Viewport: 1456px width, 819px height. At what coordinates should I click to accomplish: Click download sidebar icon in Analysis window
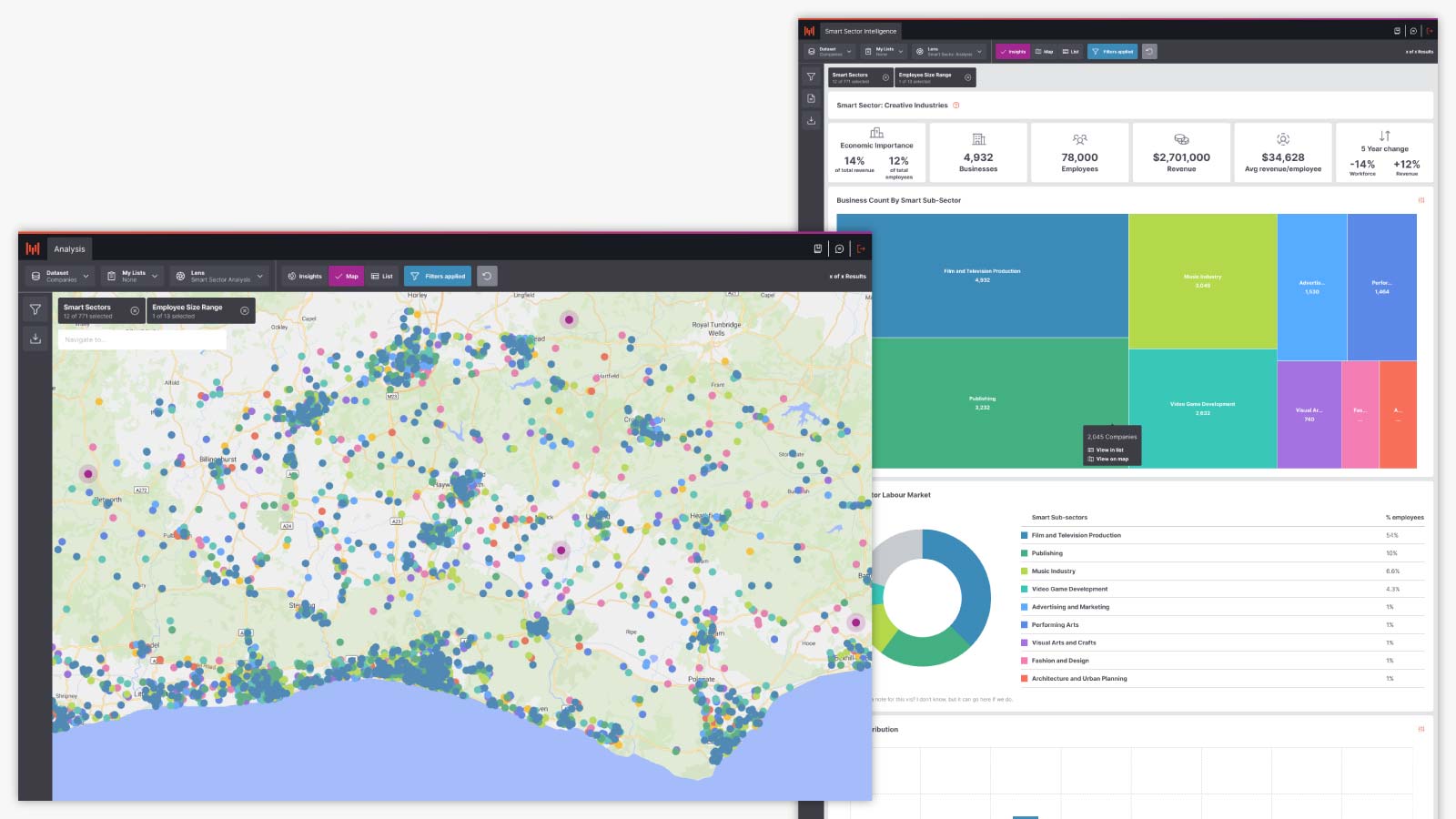tap(35, 339)
